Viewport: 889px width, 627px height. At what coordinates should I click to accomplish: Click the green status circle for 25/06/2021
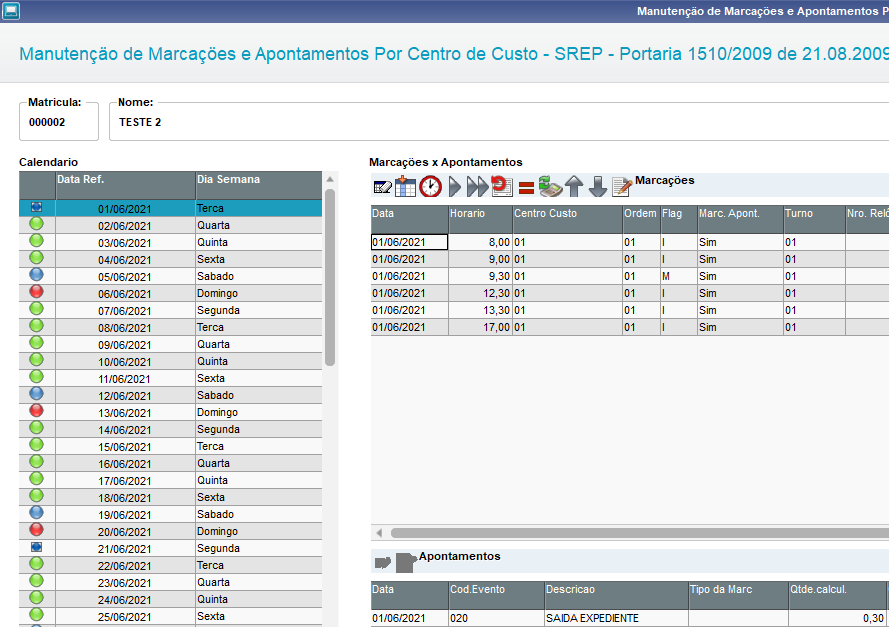coord(36,615)
